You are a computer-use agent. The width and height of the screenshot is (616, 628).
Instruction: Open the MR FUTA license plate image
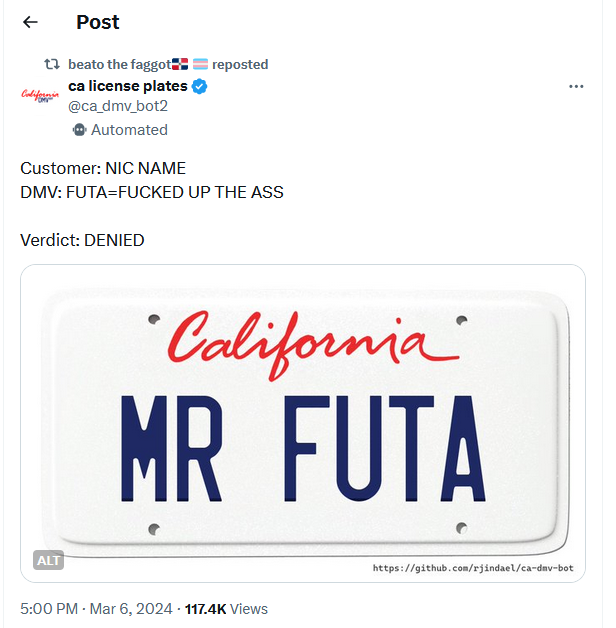(x=303, y=420)
